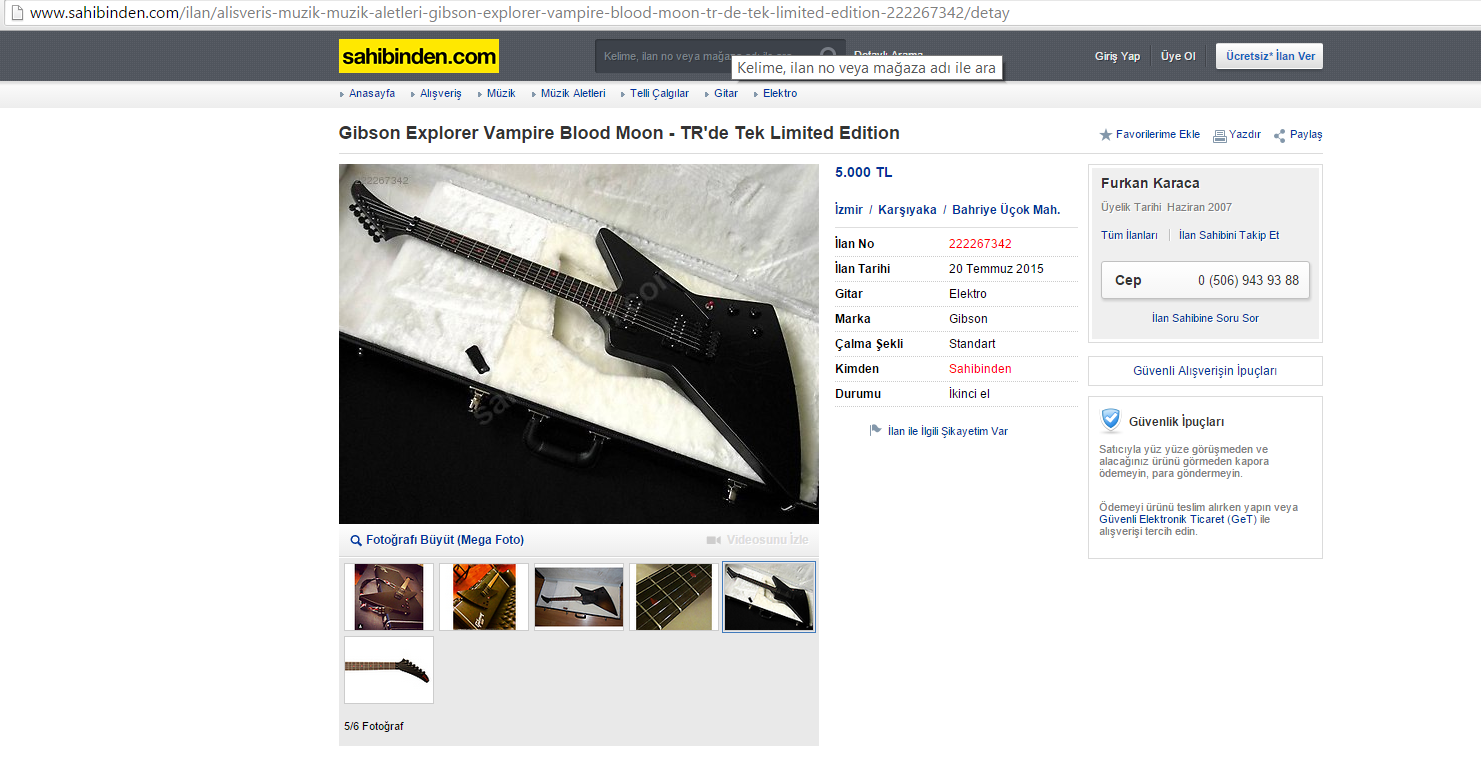Click the star icon for Favorilerime Ekle
The width and height of the screenshot is (1481, 768).
pos(1106,135)
